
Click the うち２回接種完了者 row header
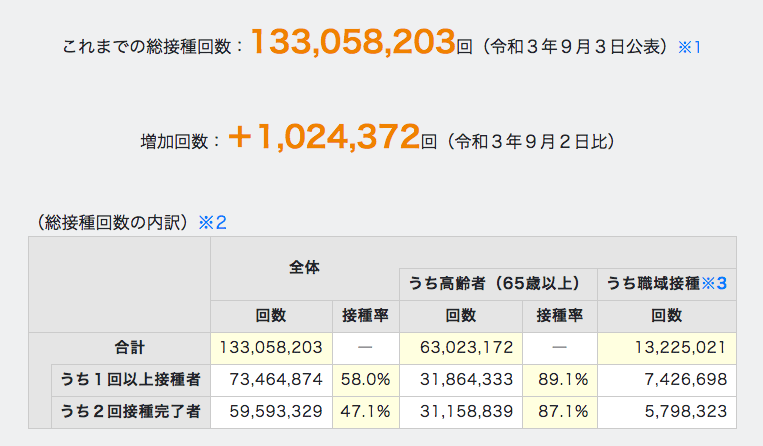pyautogui.click(x=131, y=411)
